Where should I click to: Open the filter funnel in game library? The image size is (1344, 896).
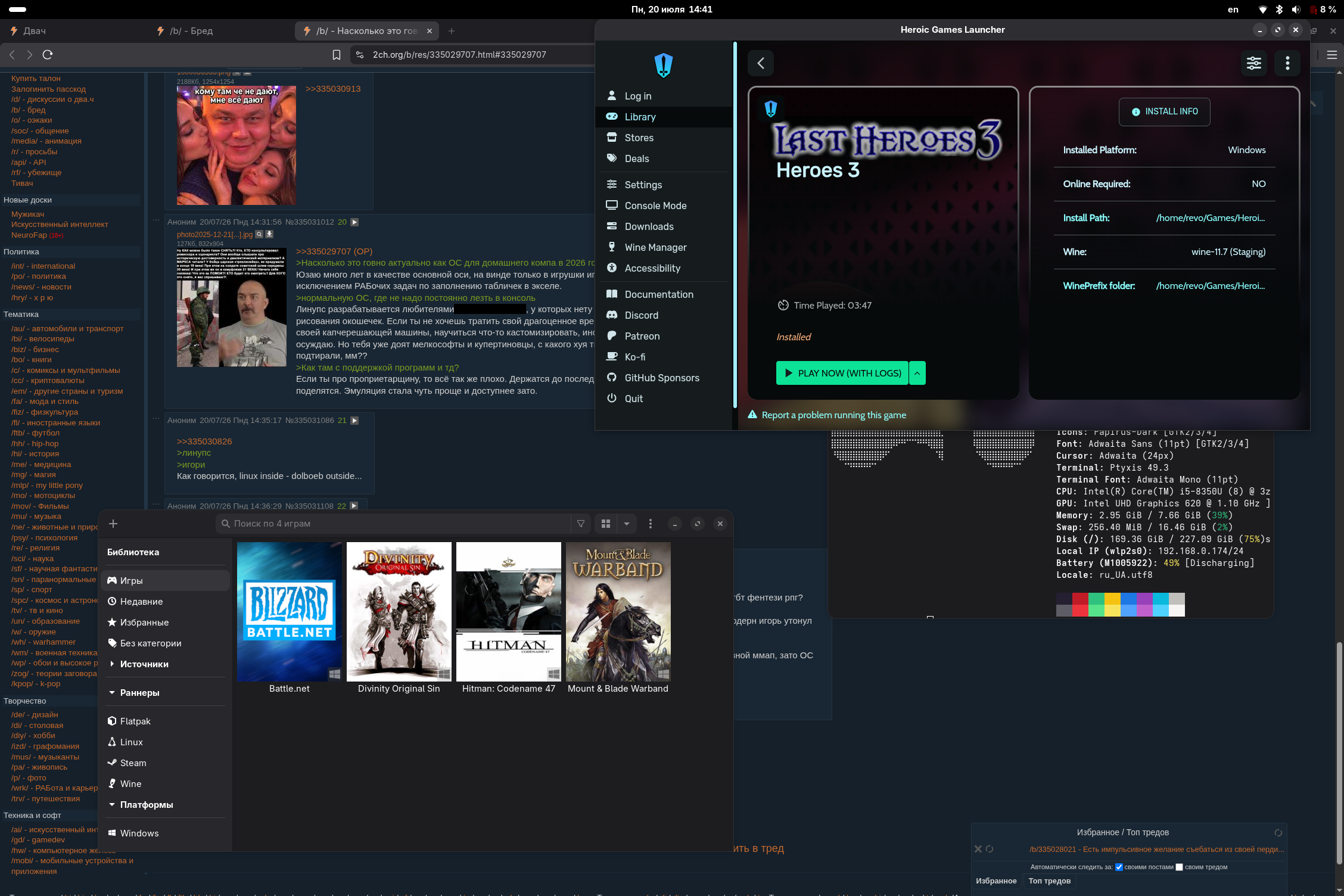pos(581,524)
